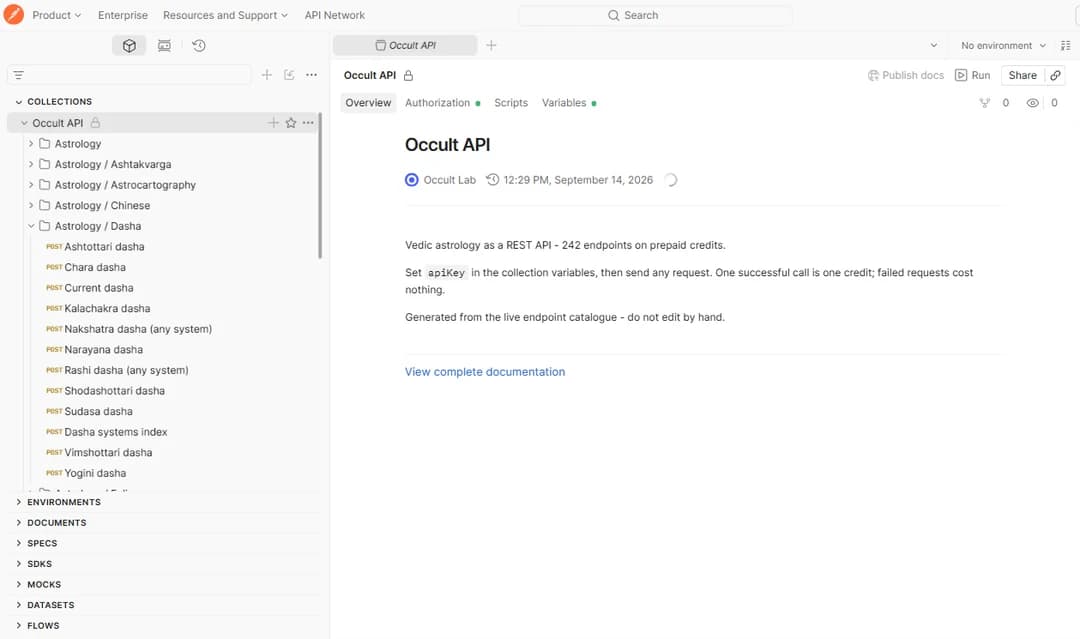Select the Overview tab
Screen dimensions: 1080x639
368,103
